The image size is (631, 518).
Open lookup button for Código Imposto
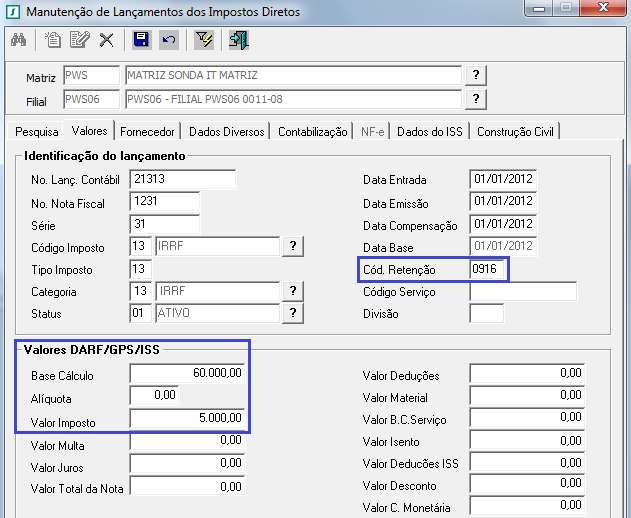(293, 246)
